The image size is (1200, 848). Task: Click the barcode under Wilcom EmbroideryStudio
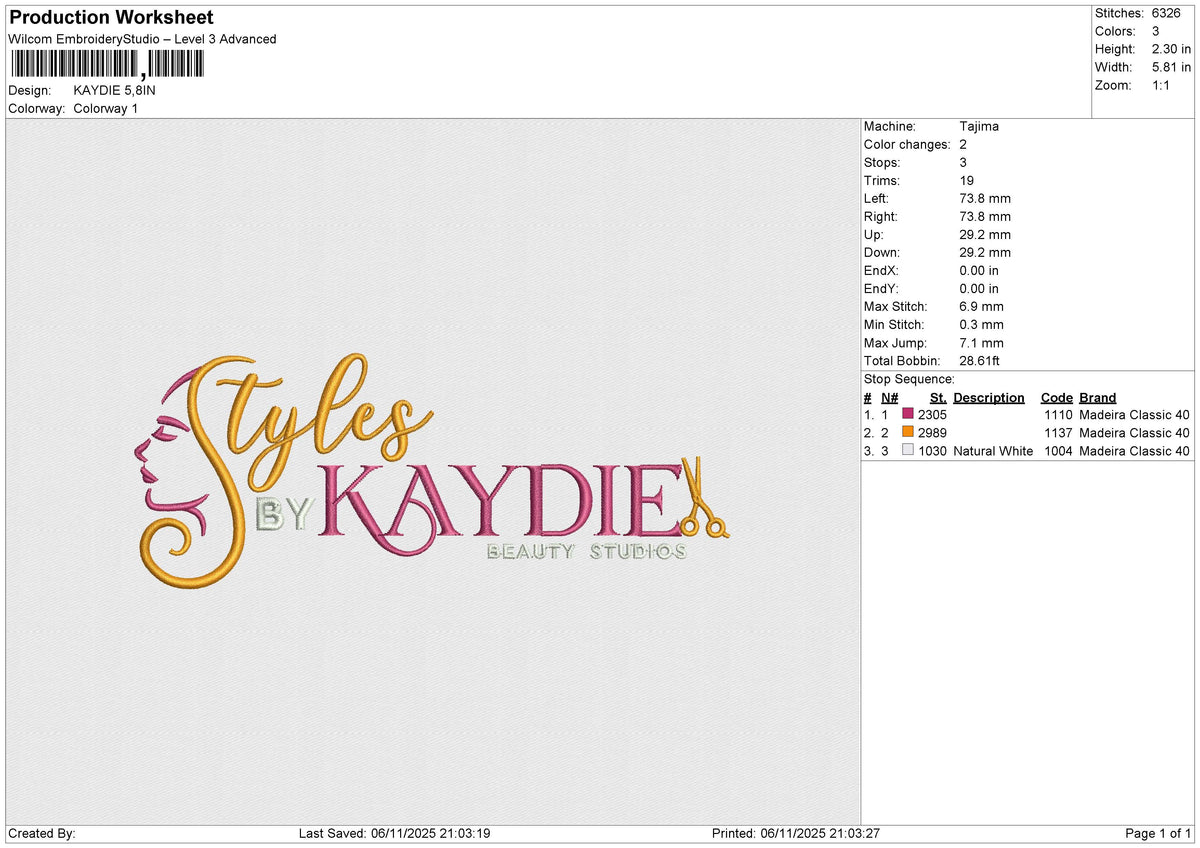[106, 65]
